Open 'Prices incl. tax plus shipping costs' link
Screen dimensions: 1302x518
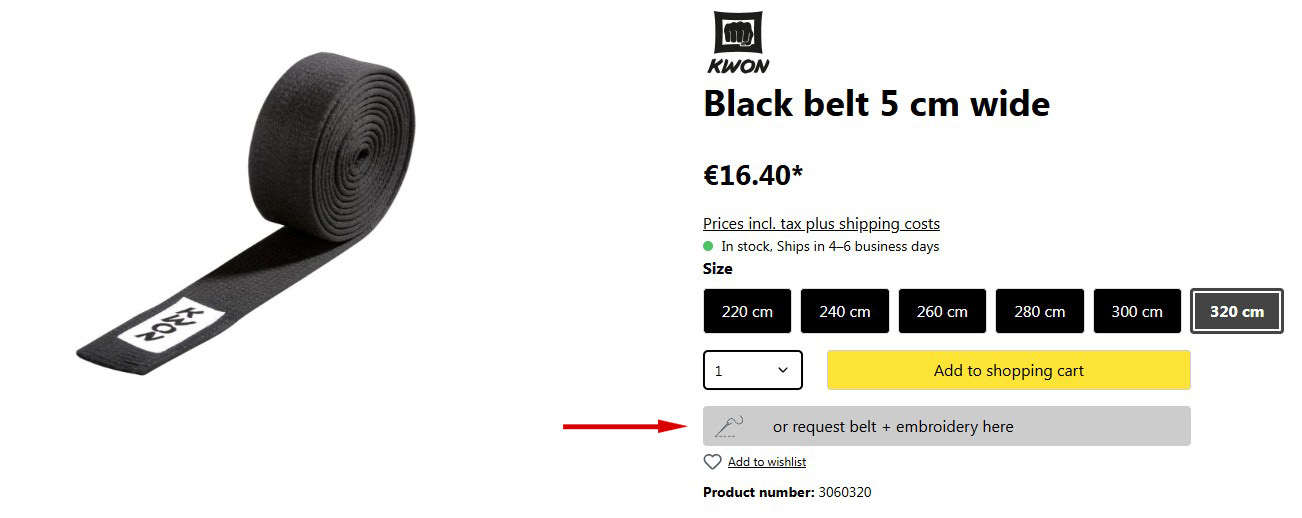(821, 224)
